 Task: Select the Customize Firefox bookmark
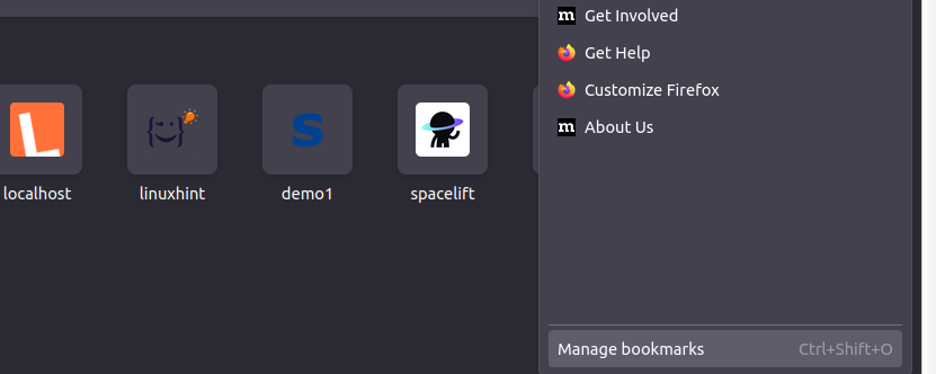pos(725,90)
